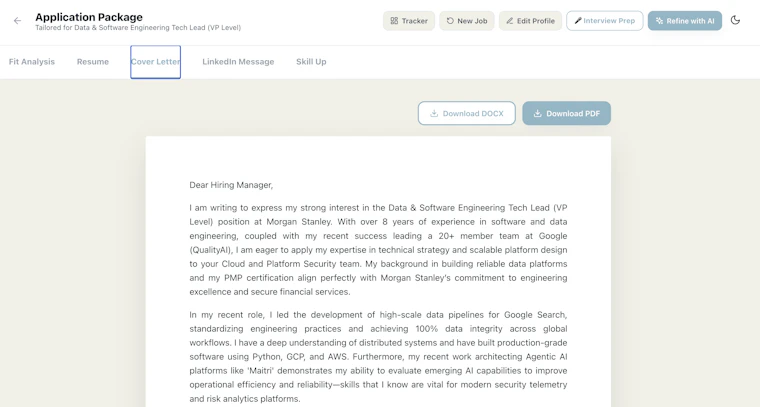Go to the LinkedIn Message tab

pyautogui.click(x=238, y=62)
